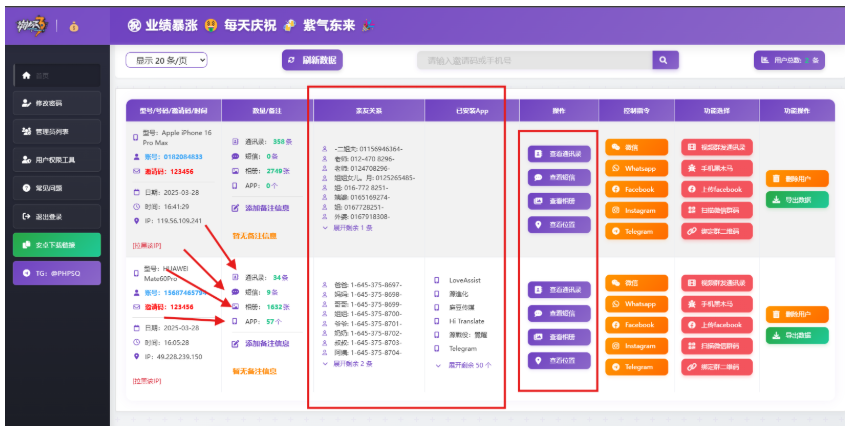Click the money bag icon beside the logo

pos(76,24)
